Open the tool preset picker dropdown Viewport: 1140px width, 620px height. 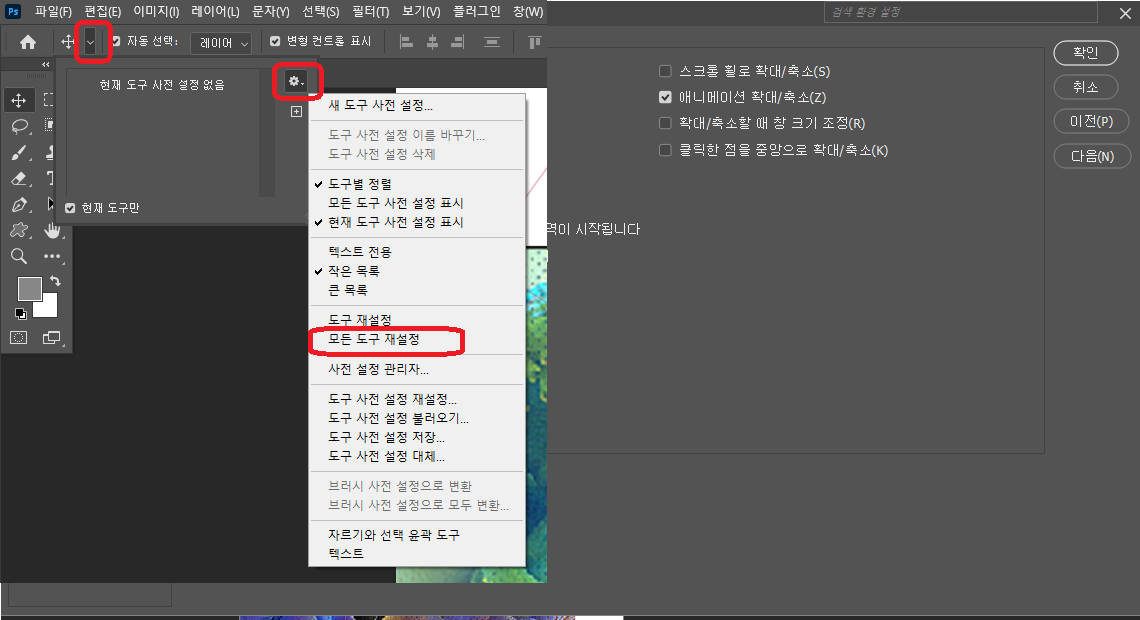pyautogui.click(x=92, y=42)
